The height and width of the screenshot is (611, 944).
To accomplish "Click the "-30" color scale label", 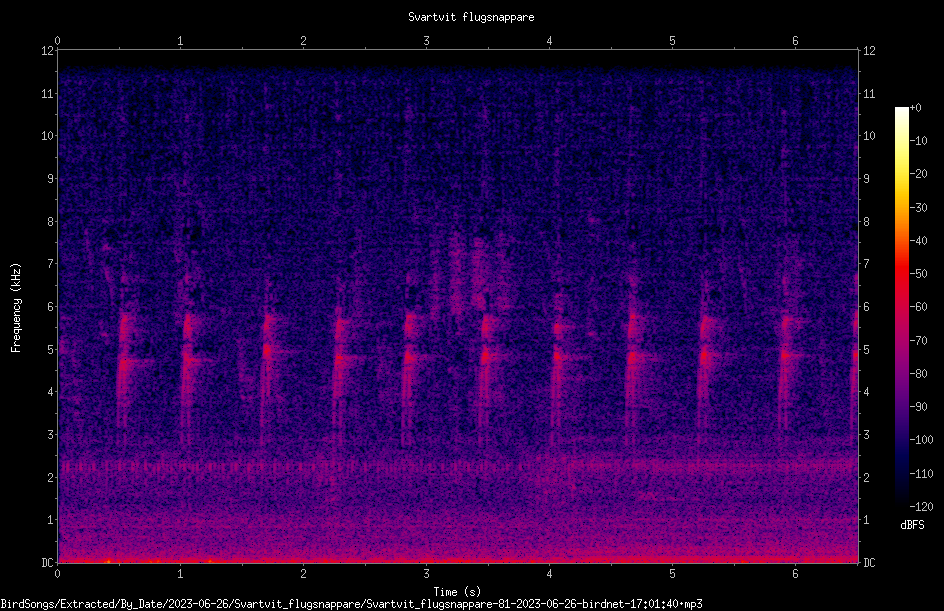I will point(918,208).
